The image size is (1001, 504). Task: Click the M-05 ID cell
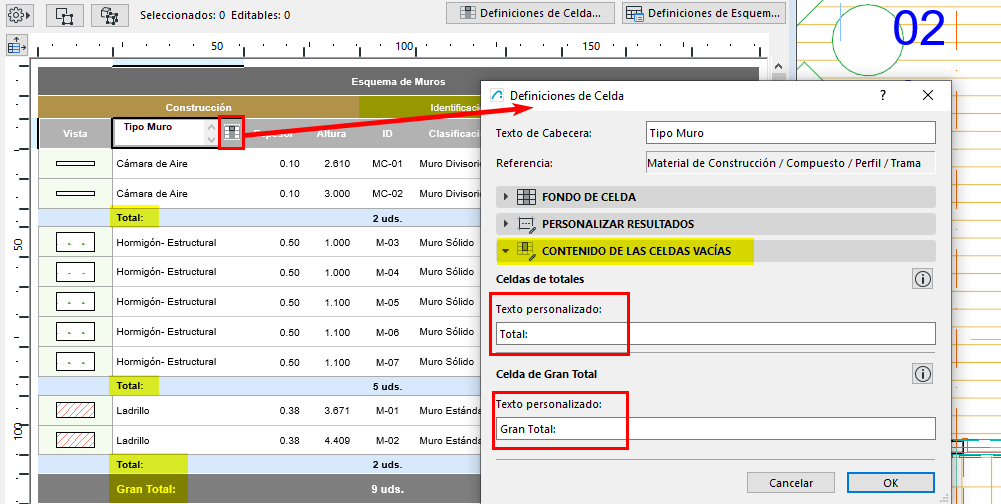tap(388, 302)
